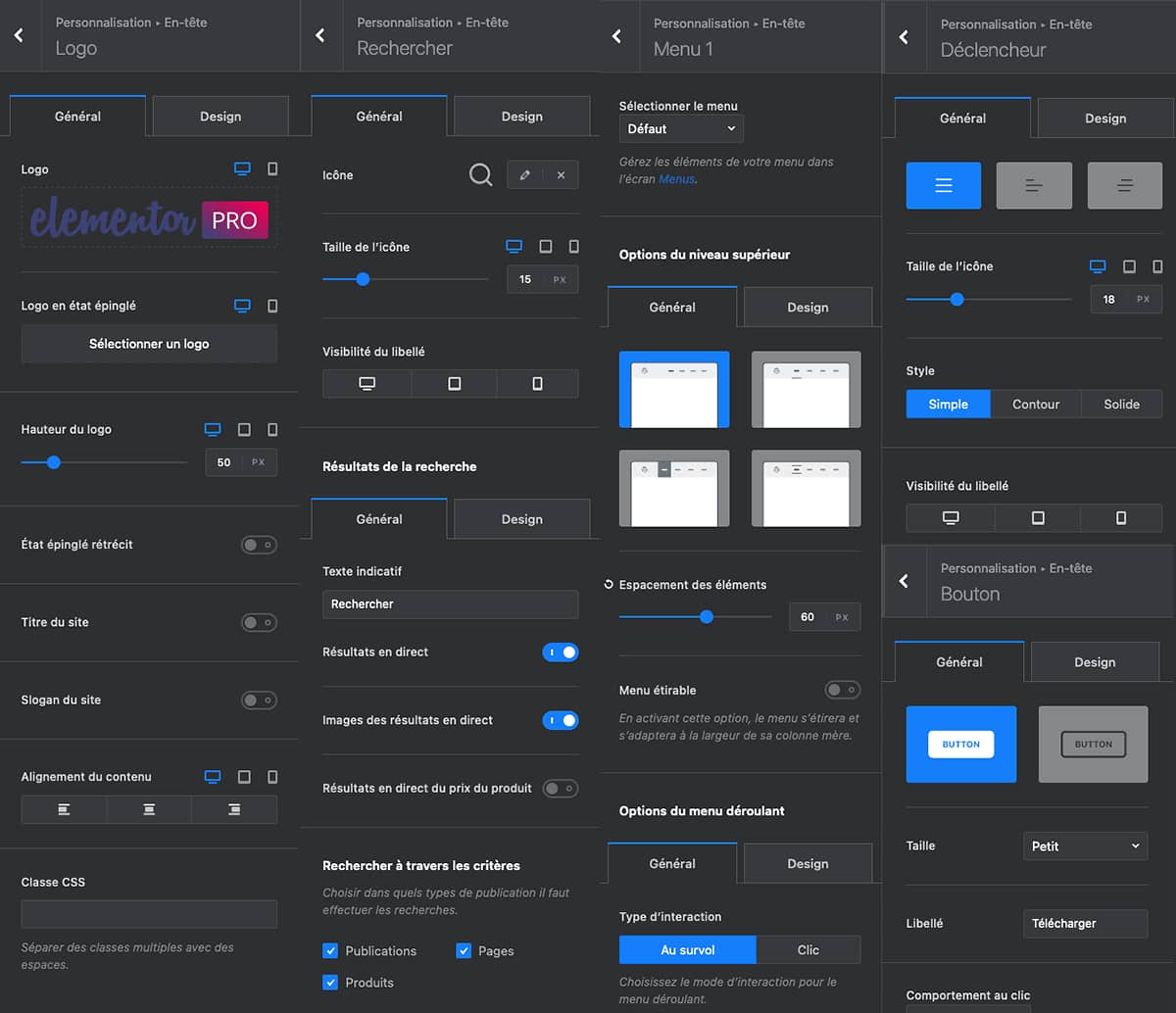Open top Design tab in Rechercher panel
The height and width of the screenshot is (1013, 1176).
coord(521,117)
